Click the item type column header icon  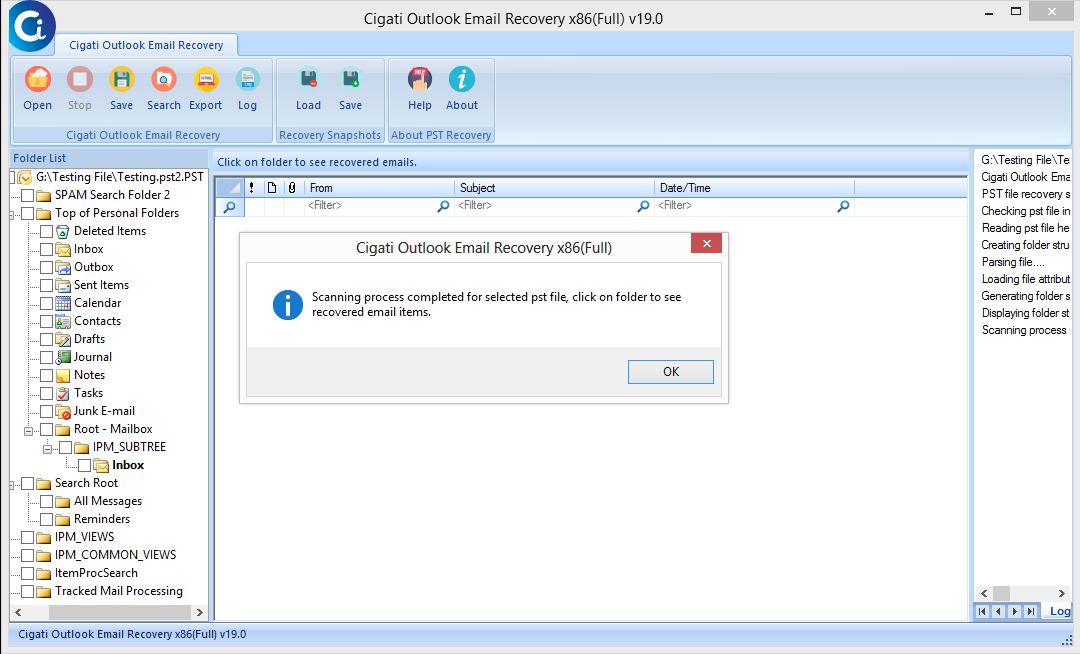click(272, 188)
